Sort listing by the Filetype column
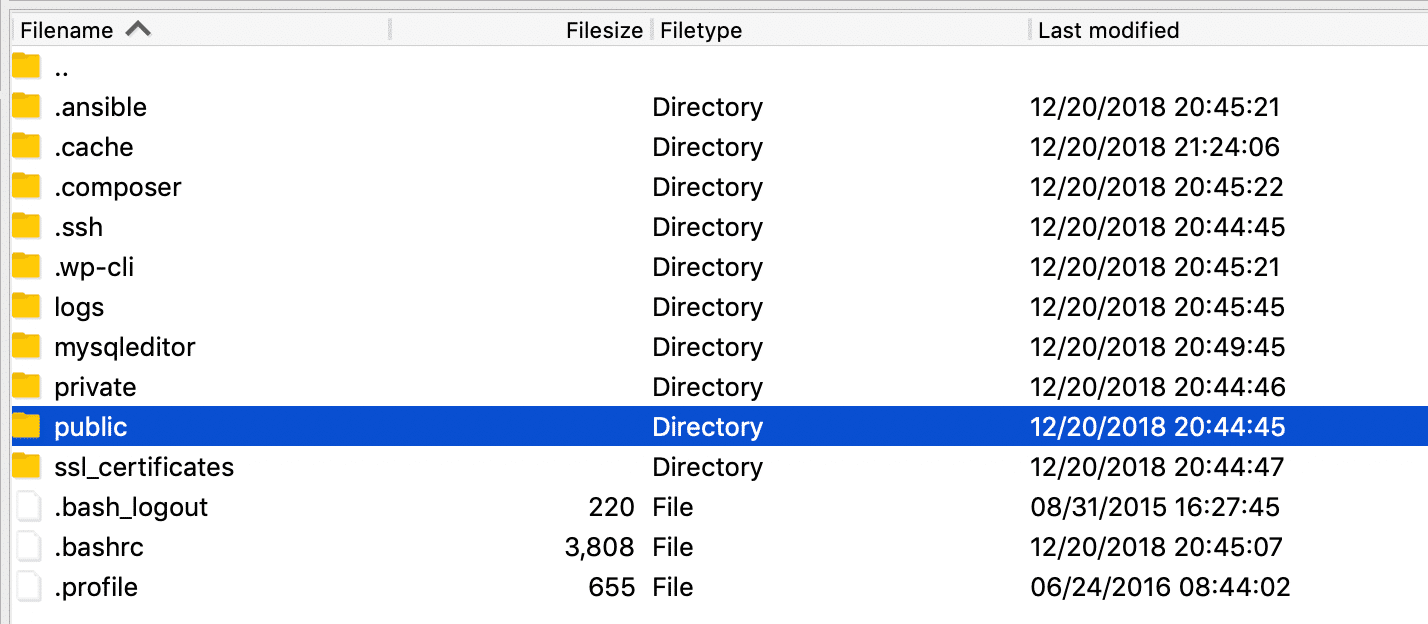The image size is (1428, 624). pos(700,29)
